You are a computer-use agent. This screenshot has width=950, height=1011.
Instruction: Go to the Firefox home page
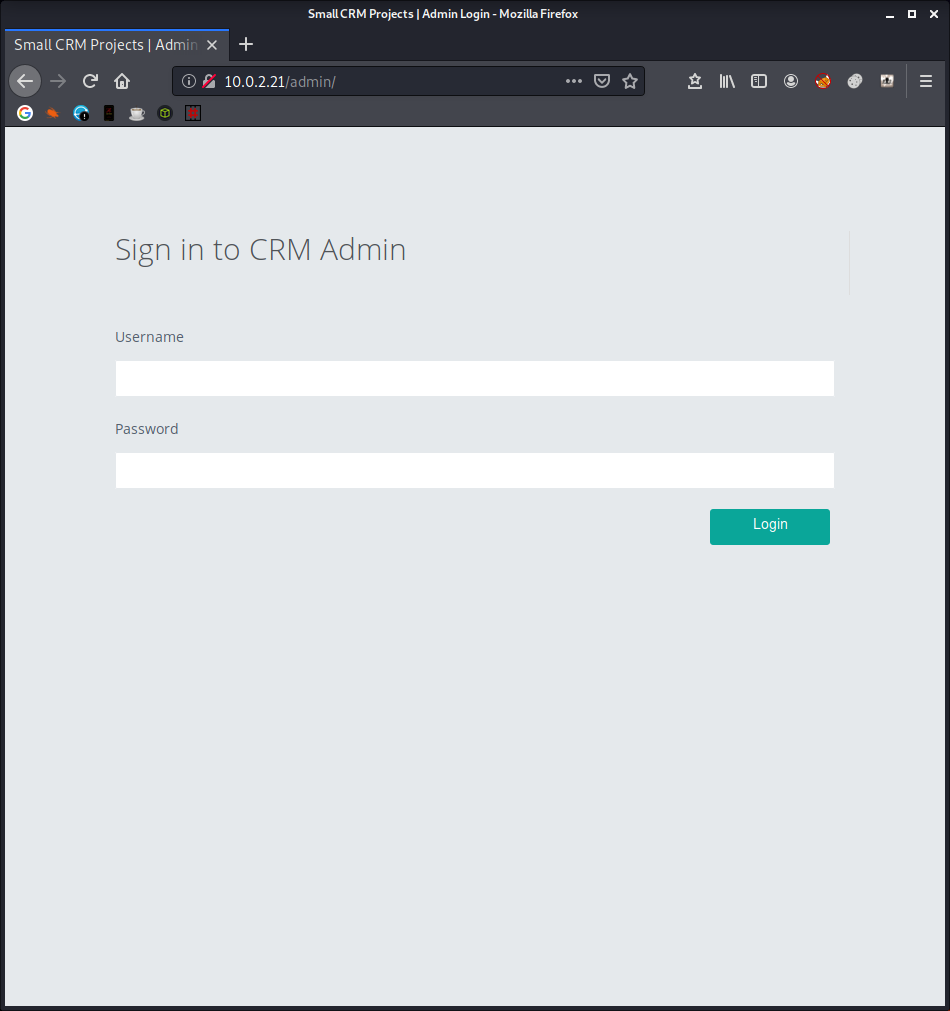tap(122, 81)
